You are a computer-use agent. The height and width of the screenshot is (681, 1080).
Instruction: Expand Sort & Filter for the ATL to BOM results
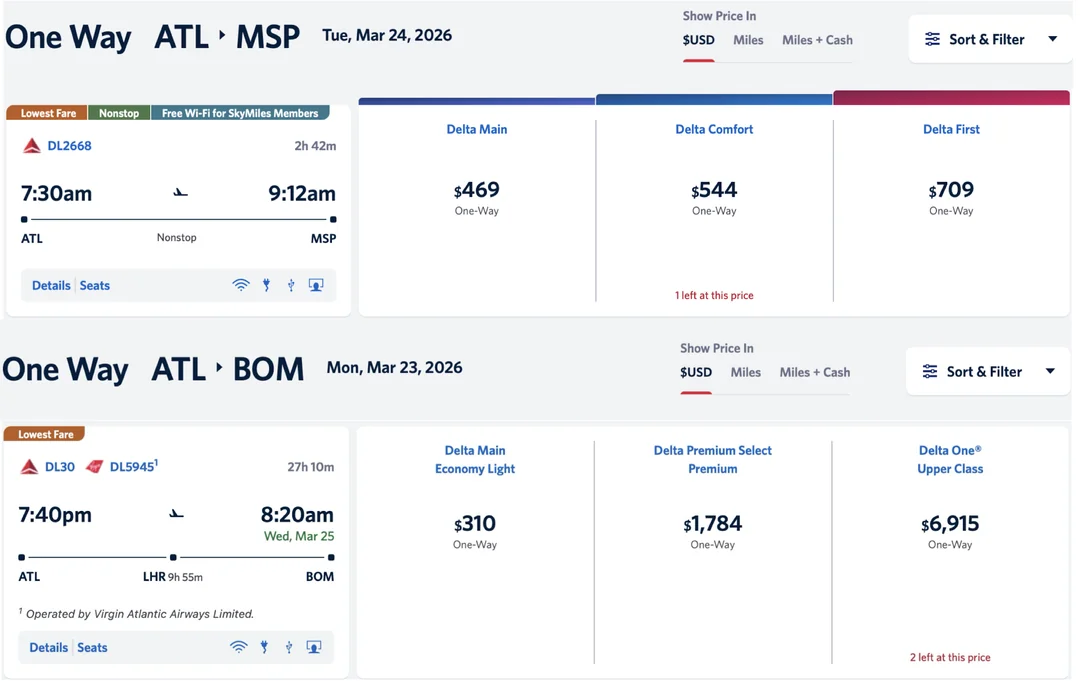pos(986,371)
